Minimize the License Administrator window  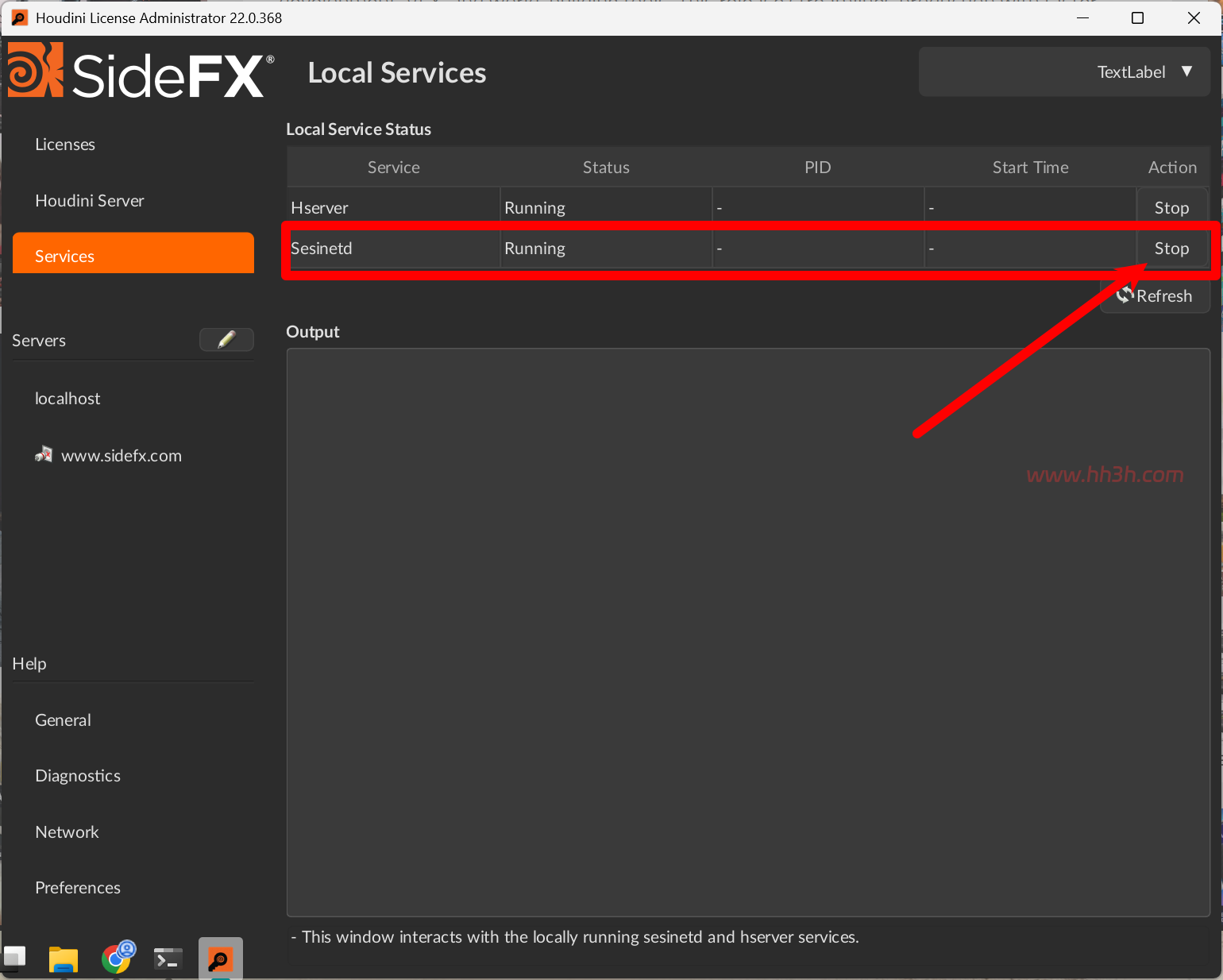[1082, 17]
